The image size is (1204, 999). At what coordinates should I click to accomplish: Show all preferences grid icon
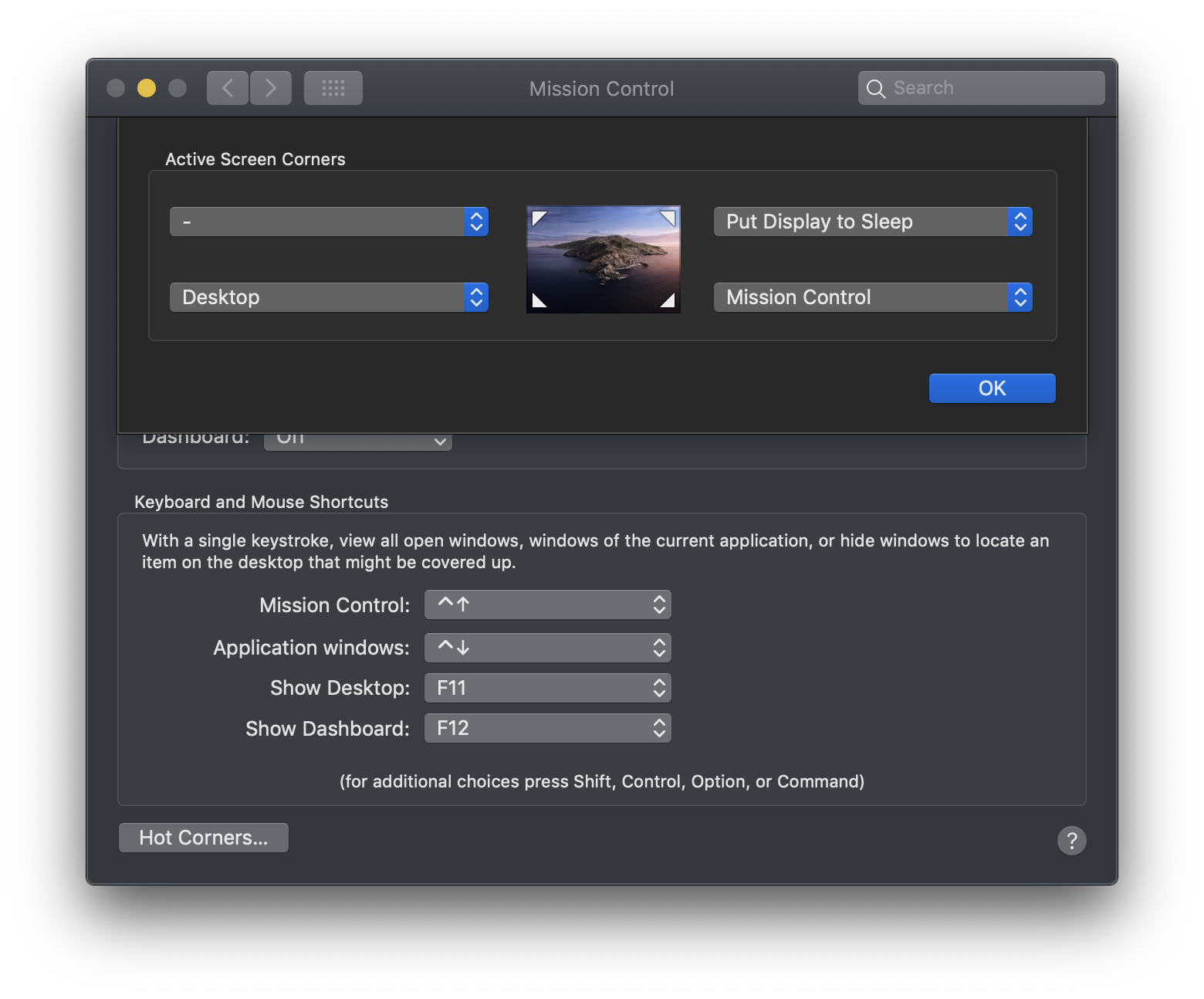click(x=333, y=88)
